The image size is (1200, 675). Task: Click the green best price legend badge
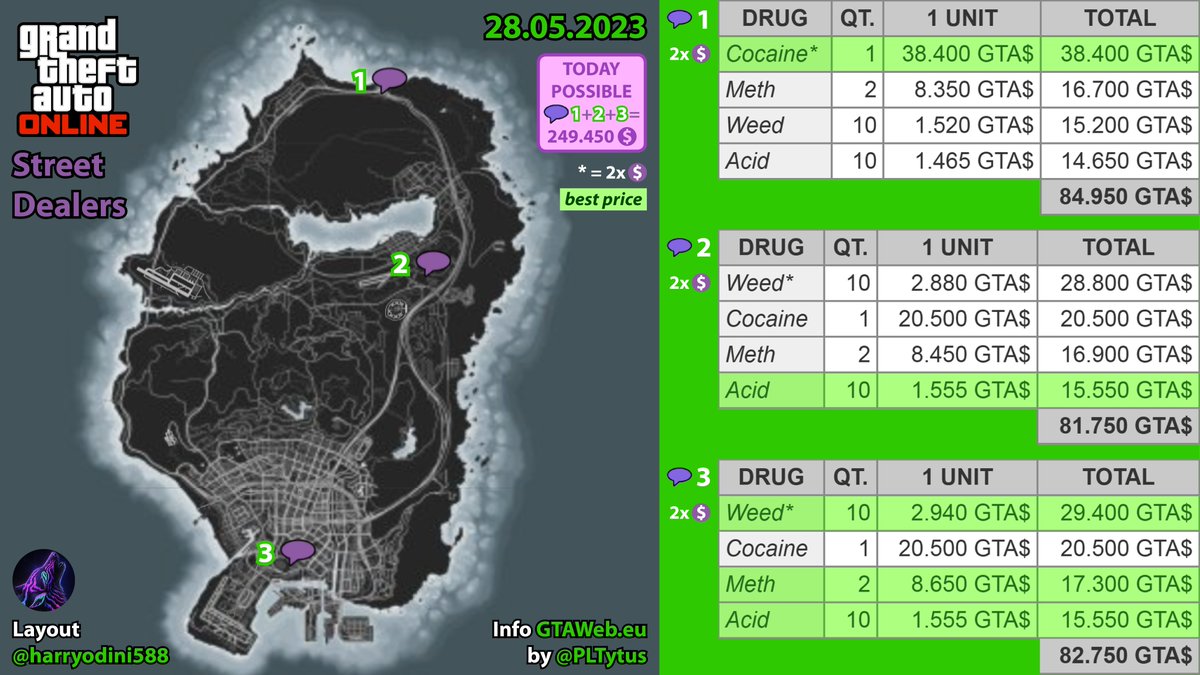(602, 200)
